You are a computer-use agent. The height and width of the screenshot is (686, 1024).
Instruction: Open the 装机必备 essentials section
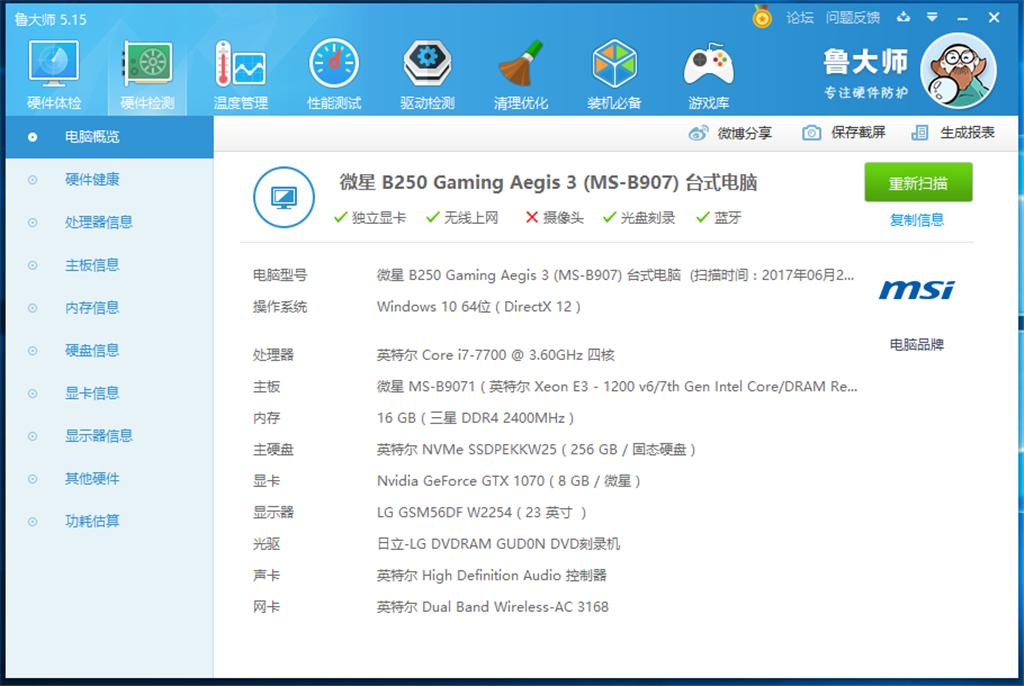point(614,70)
